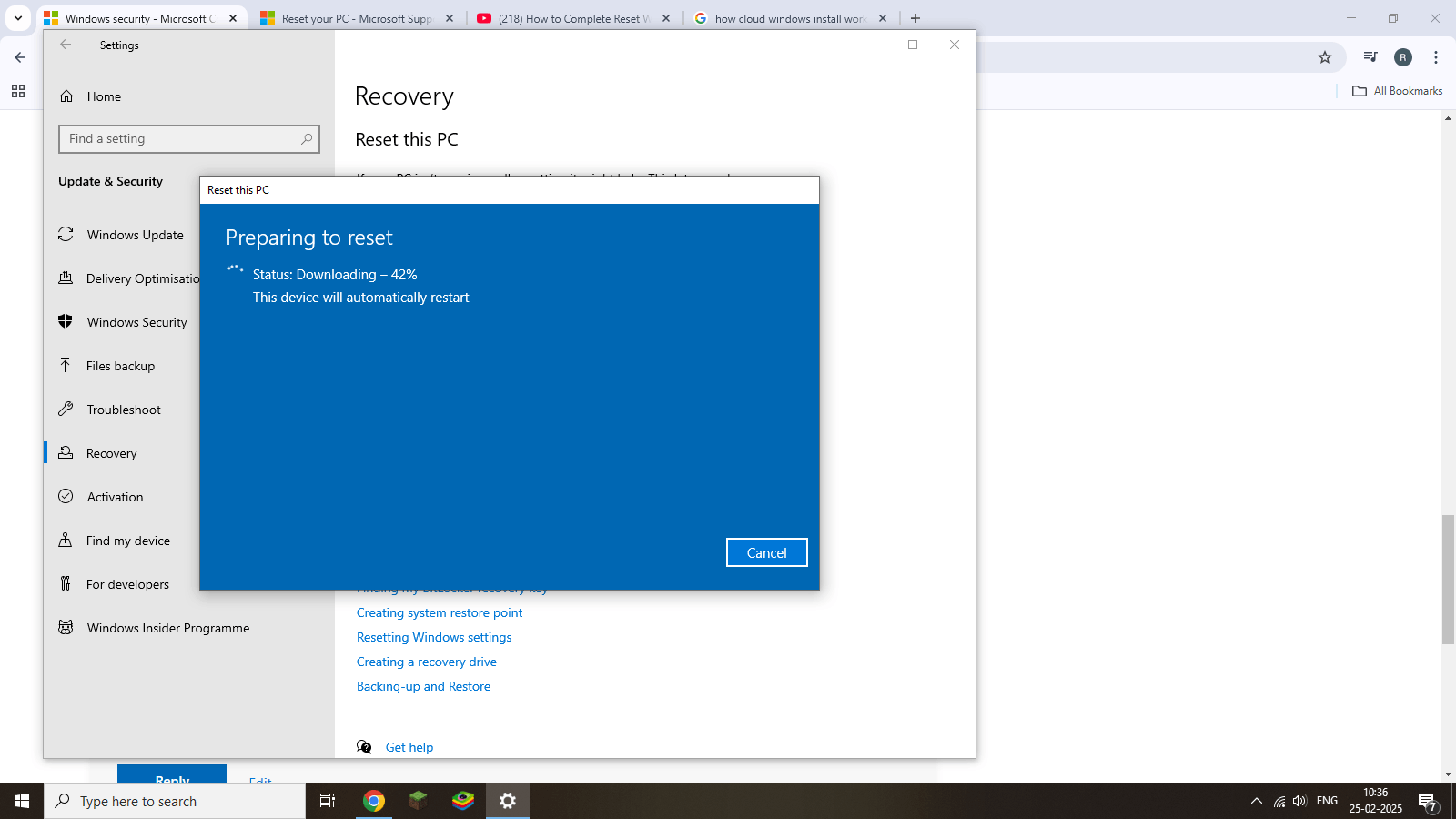Click the Windows Insider Programme cat icon
1456x819 pixels.
click(66, 627)
